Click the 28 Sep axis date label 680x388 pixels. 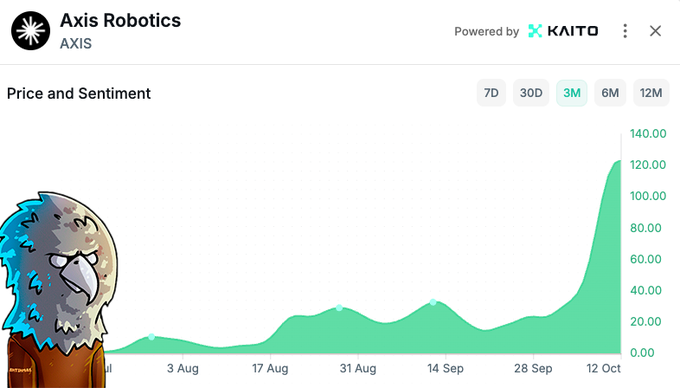click(x=533, y=368)
